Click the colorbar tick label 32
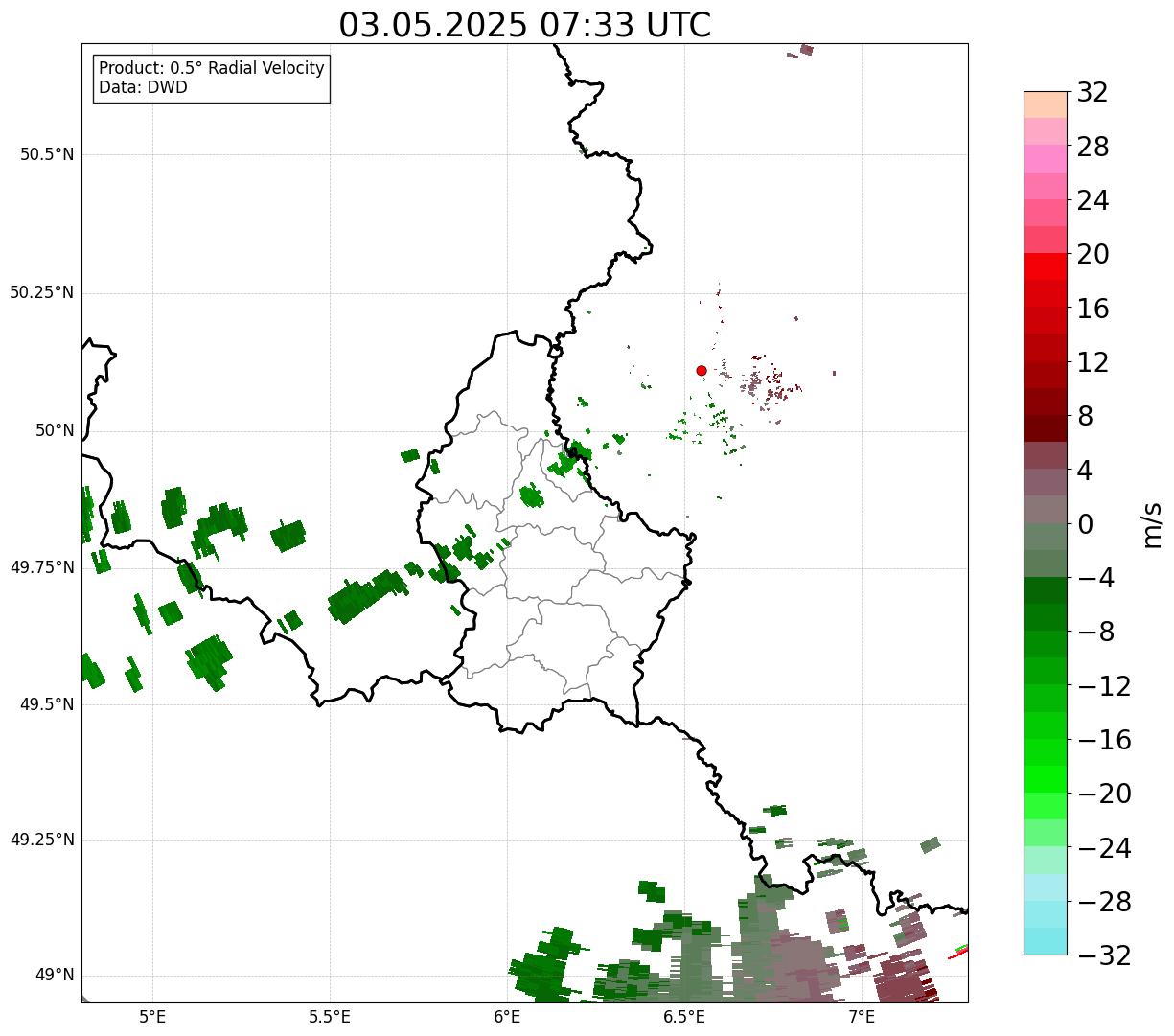Screen dimensions: 1174x1036 [x=1093, y=93]
